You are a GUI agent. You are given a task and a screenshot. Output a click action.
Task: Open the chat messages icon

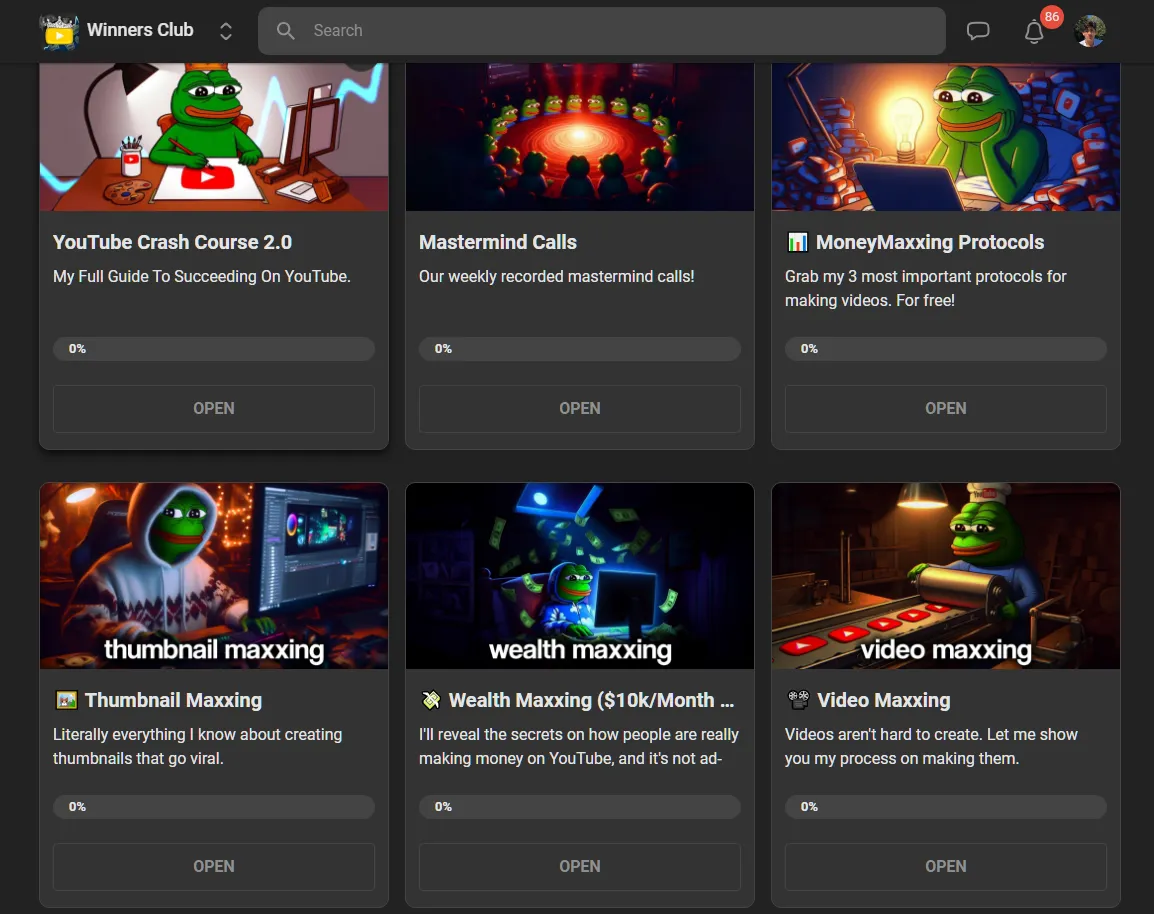pyautogui.click(x=977, y=31)
